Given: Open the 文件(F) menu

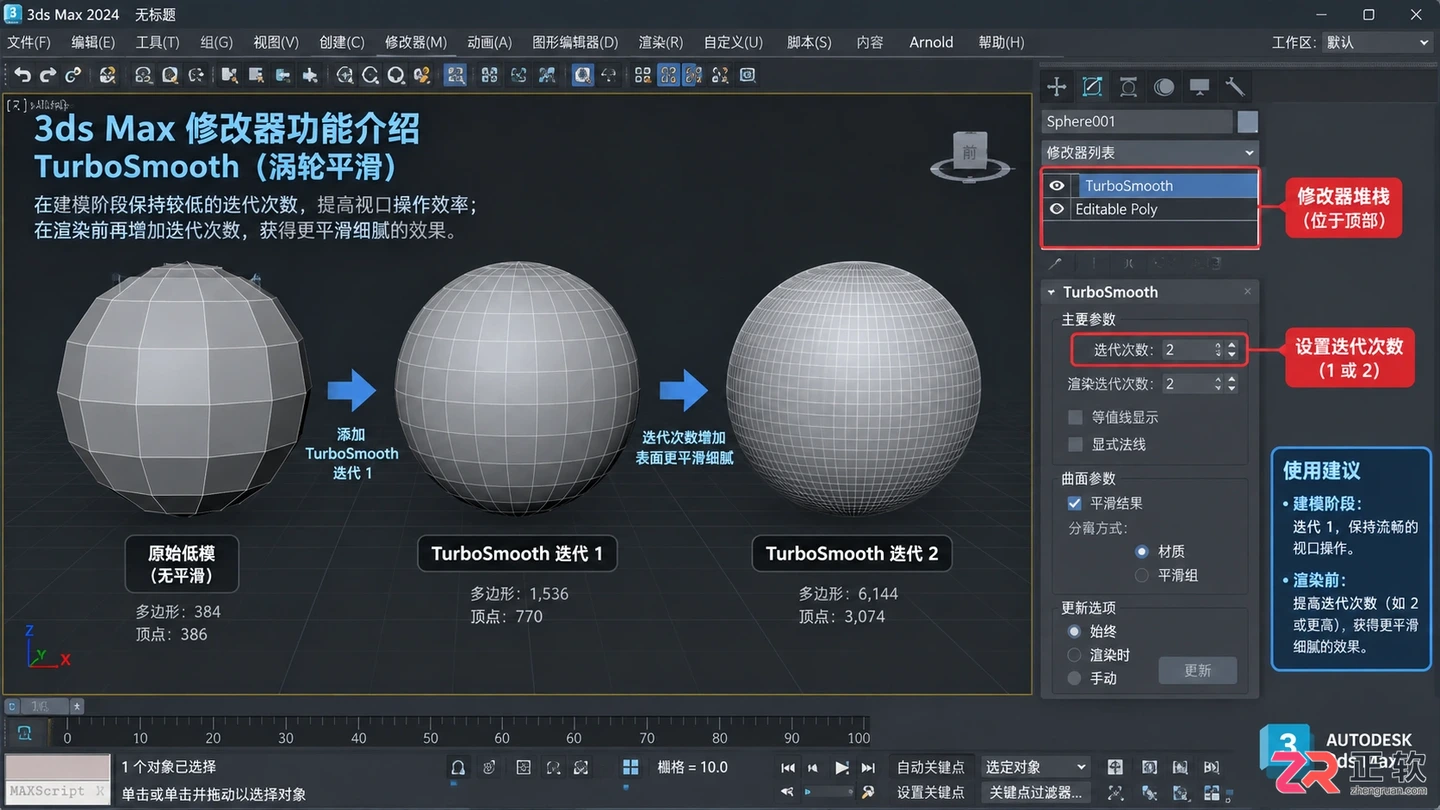Looking at the screenshot, I should coord(29,42).
